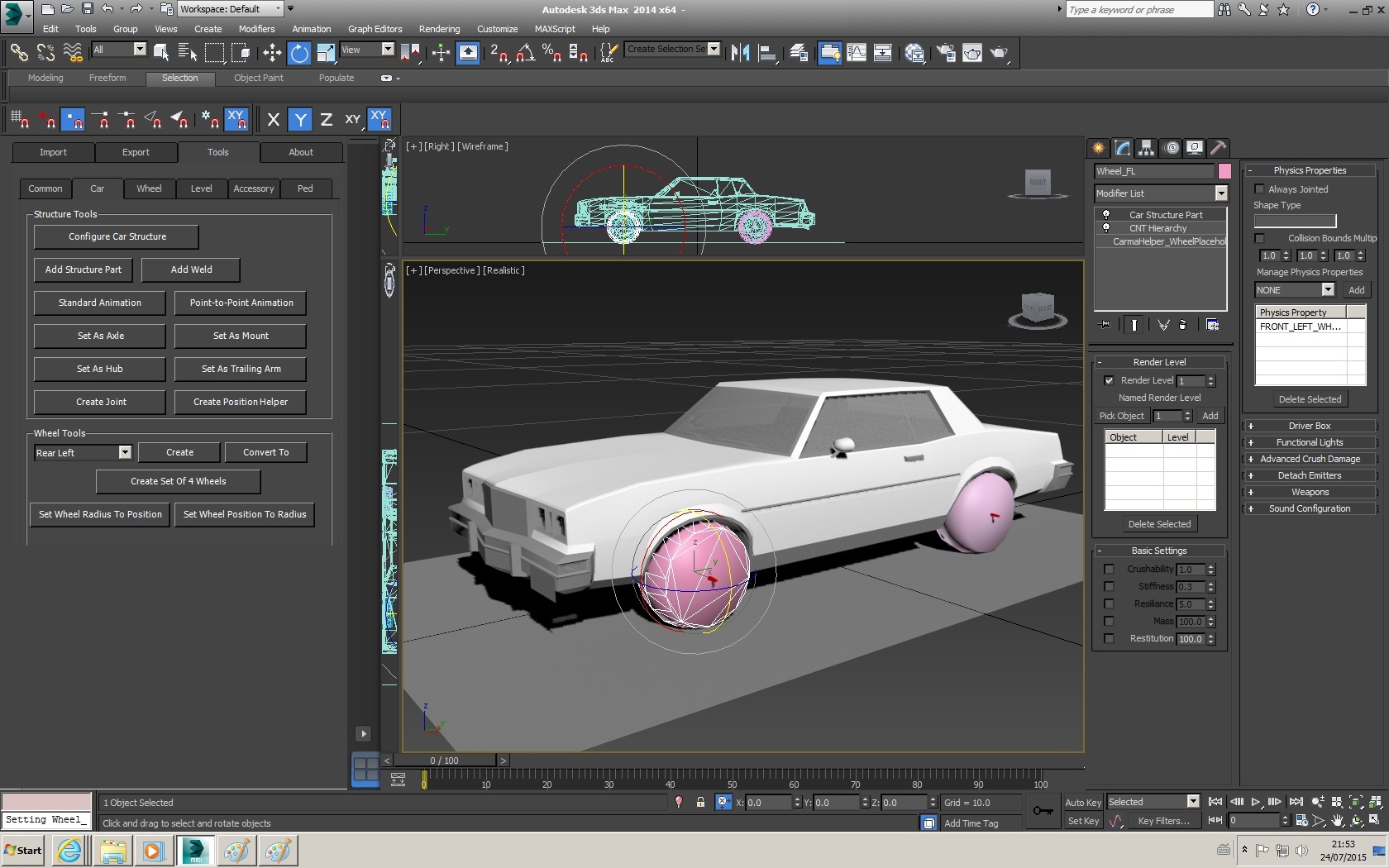This screenshot has height=868, width=1389.
Task: Click Create Set Of 4 Wheels
Action: click(178, 481)
